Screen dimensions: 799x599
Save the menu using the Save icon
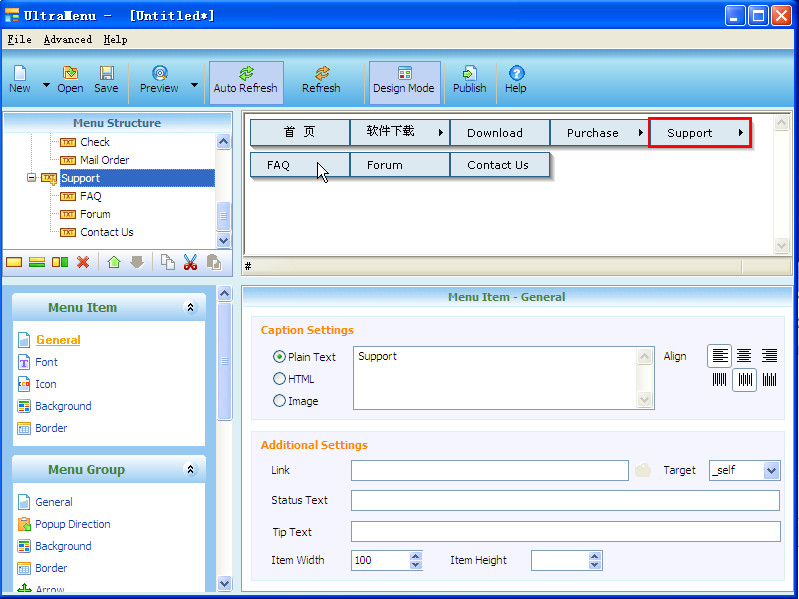coord(106,80)
